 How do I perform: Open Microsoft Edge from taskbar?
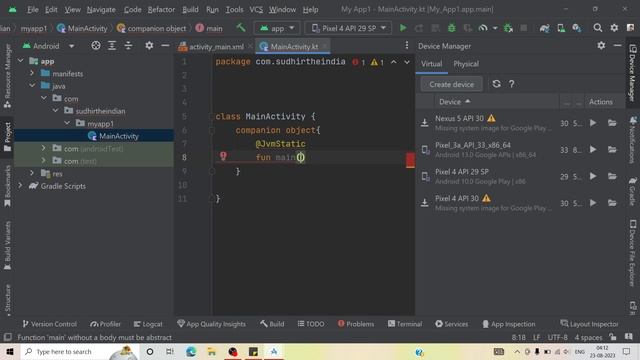pos(191,351)
